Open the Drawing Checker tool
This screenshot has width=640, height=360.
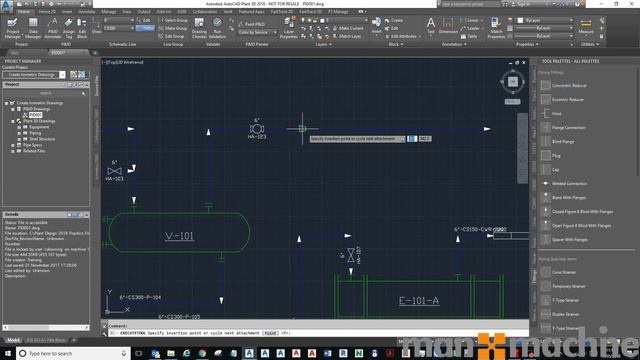[199, 28]
